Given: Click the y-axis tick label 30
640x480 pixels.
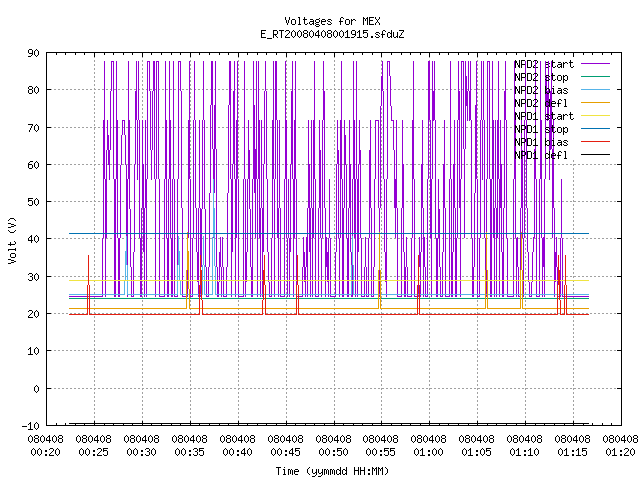Looking at the screenshot, I should tap(33, 277).
